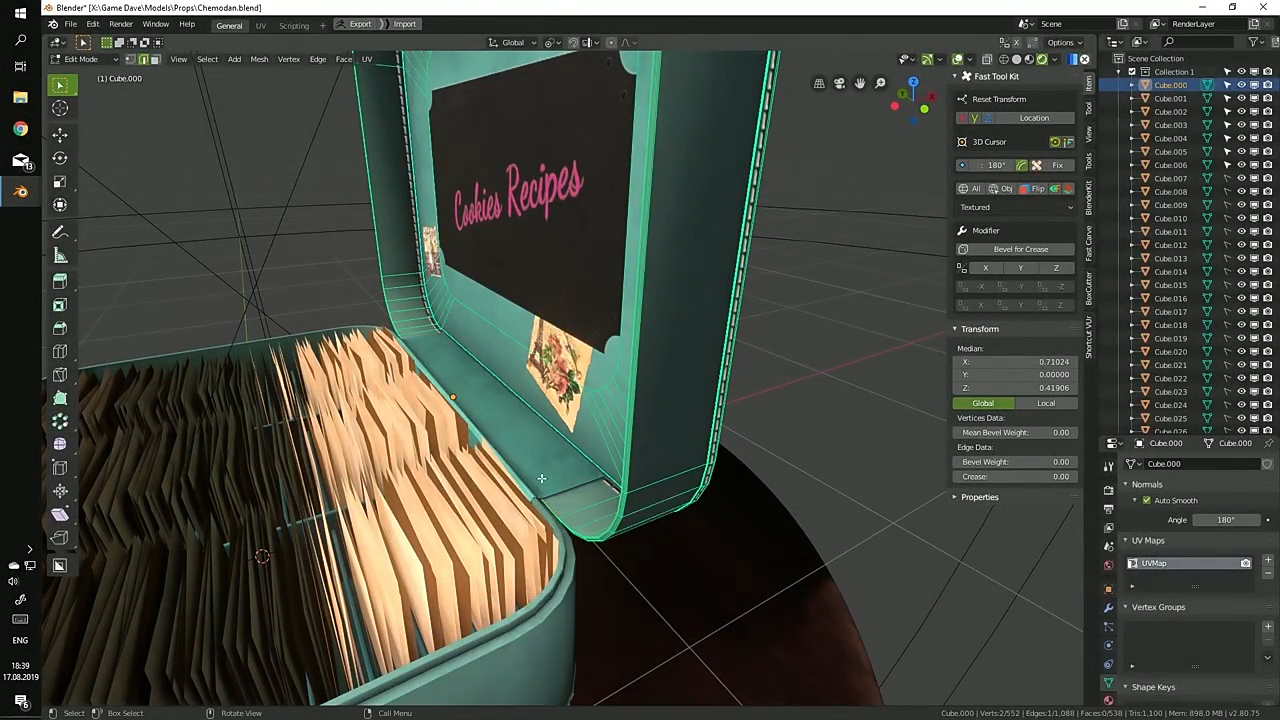Expand the Properties panel in the sidebar
This screenshot has height=720, width=1280.
pyautogui.click(x=979, y=497)
